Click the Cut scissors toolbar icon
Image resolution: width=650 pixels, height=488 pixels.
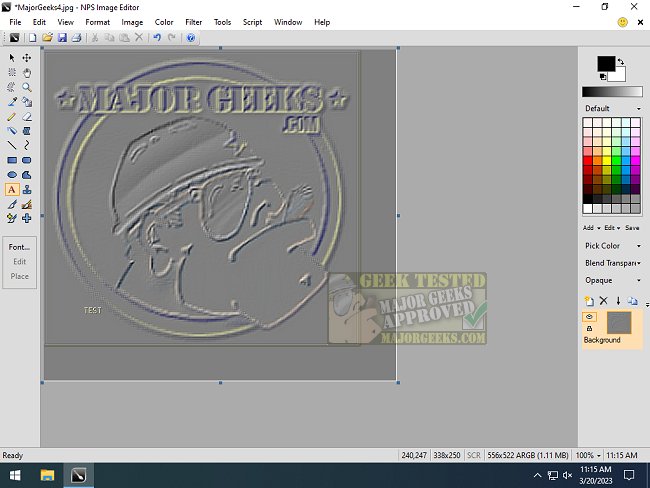95,38
